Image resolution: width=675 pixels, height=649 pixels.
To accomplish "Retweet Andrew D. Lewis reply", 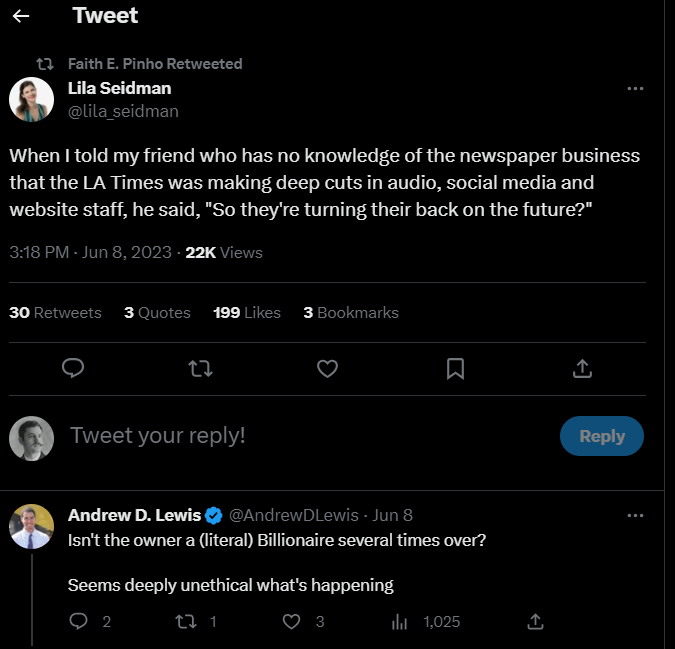I will [x=186, y=621].
